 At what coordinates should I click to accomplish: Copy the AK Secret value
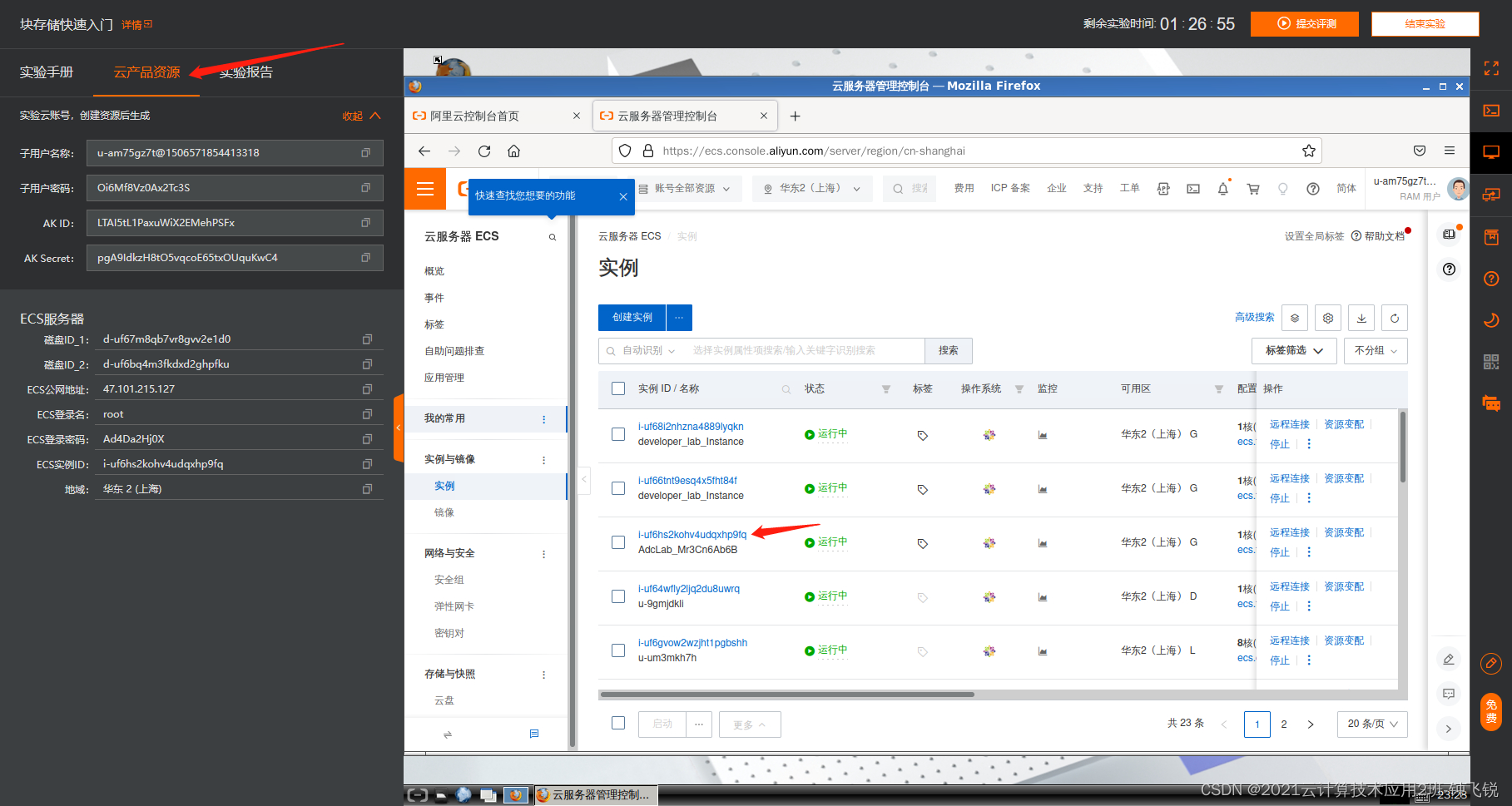coord(365,258)
